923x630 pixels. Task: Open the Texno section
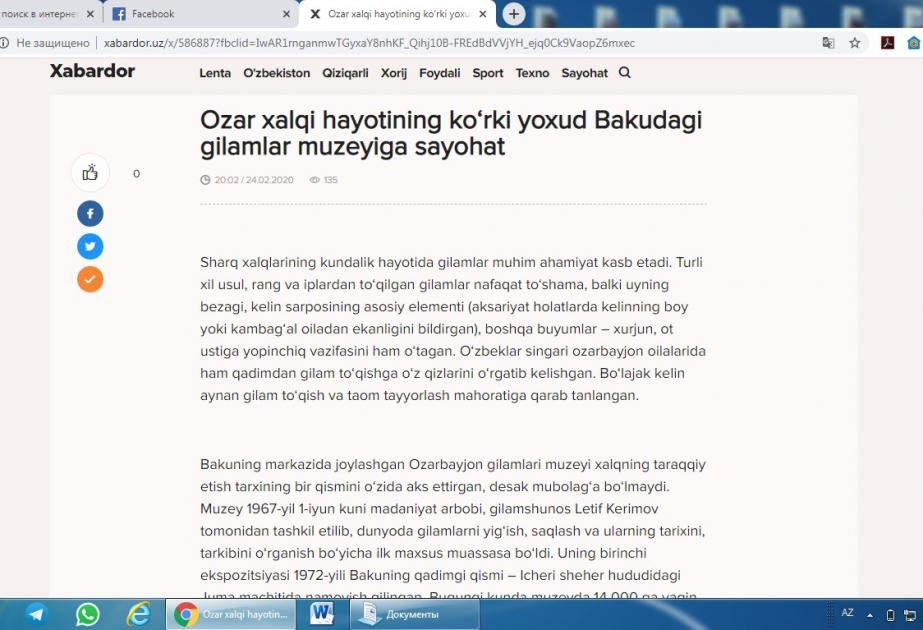[532, 73]
